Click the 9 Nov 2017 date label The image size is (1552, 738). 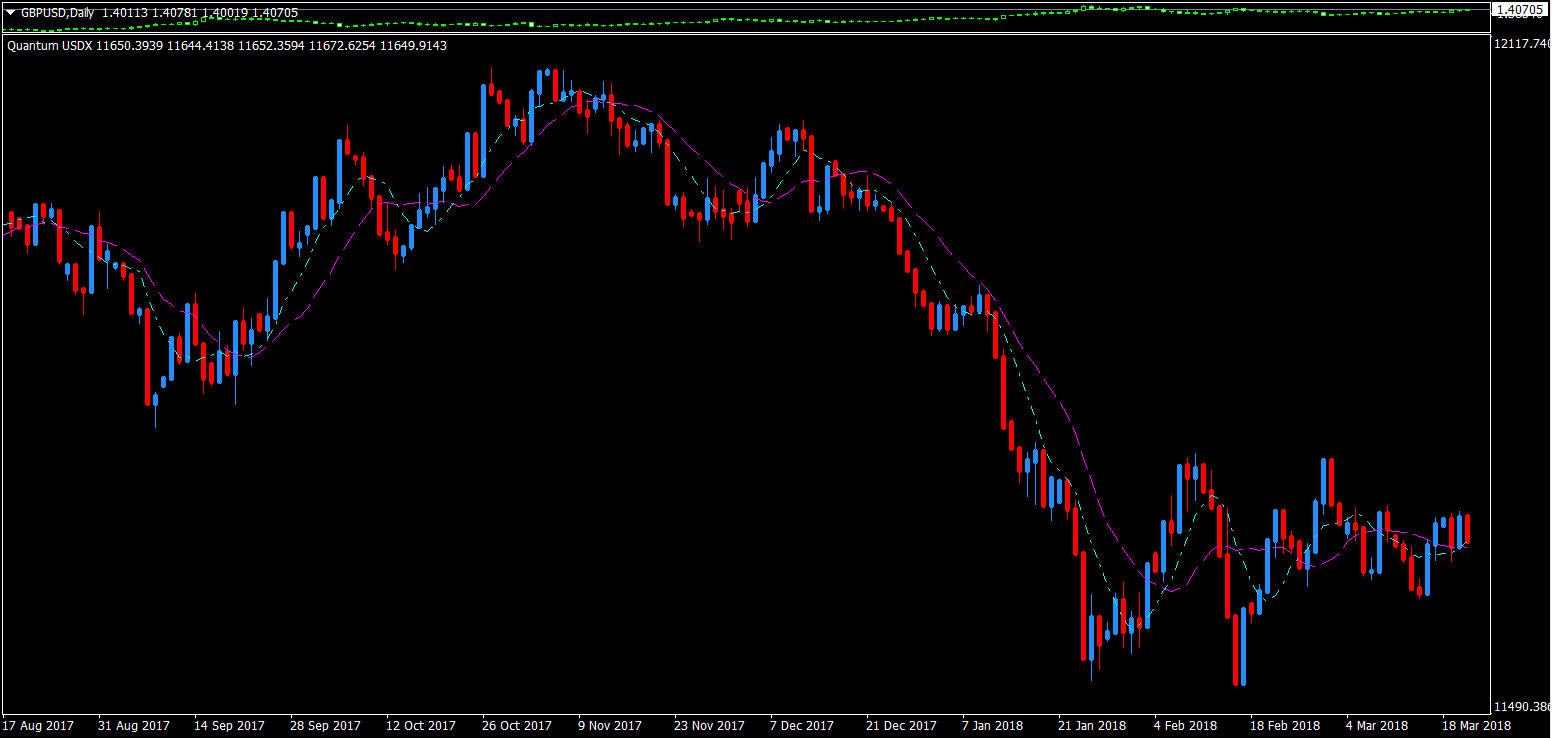click(608, 725)
